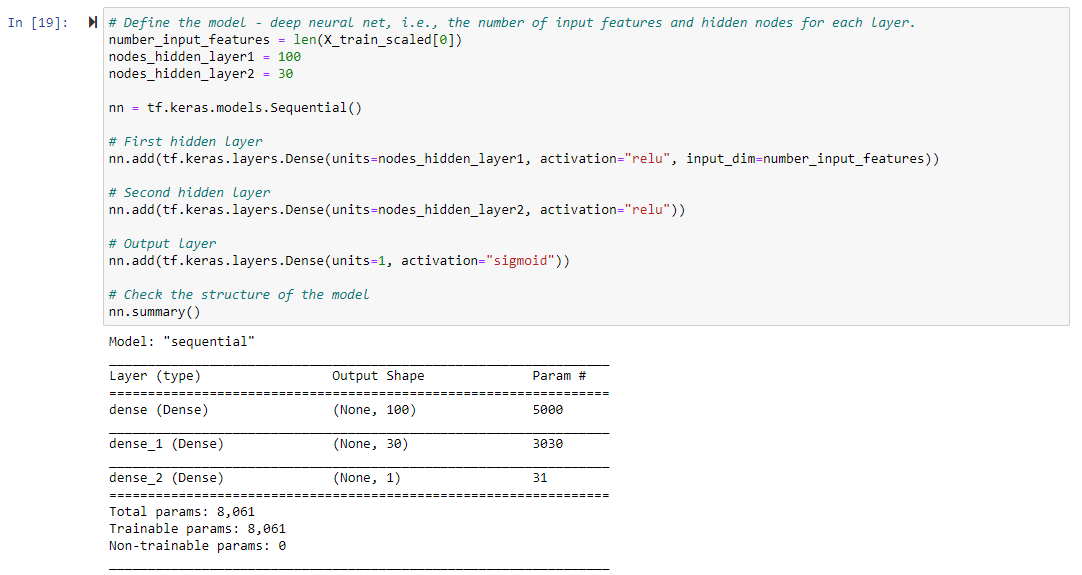Click the value 100 for nodes_hidden_layer1

[289, 57]
